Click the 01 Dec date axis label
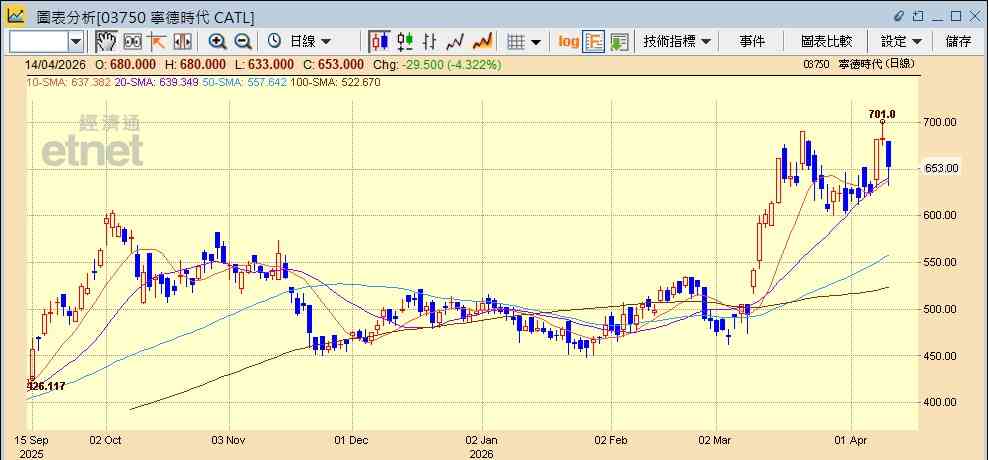The image size is (989, 460). click(x=351, y=440)
